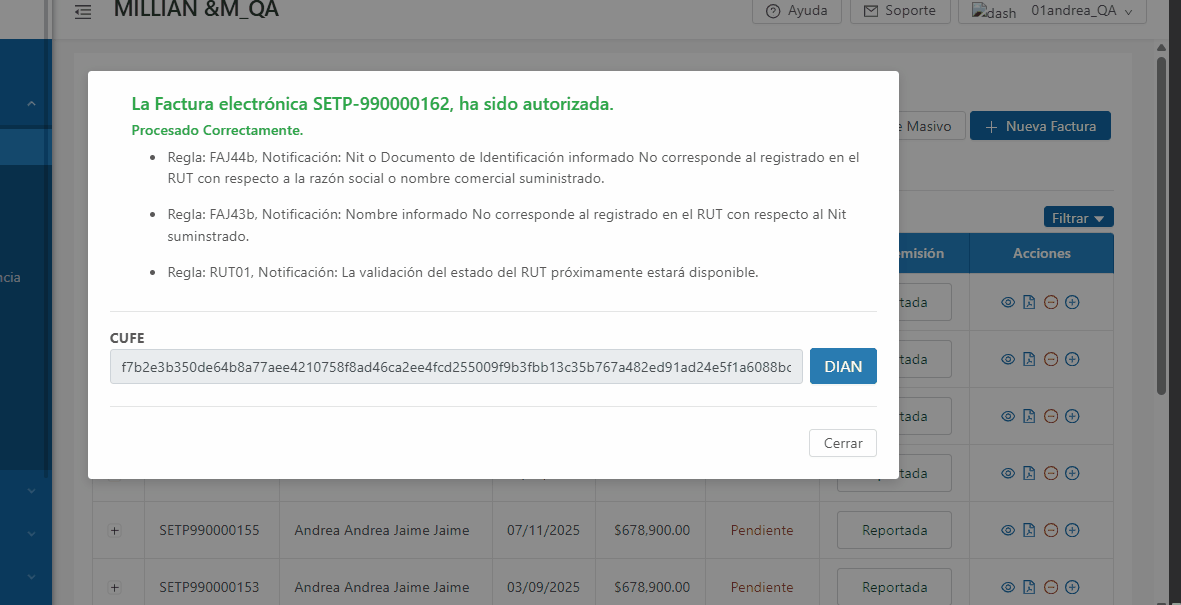Screen dimensions: 1181x605
Task: Open the Ayuda help menu
Action: pos(796,11)
